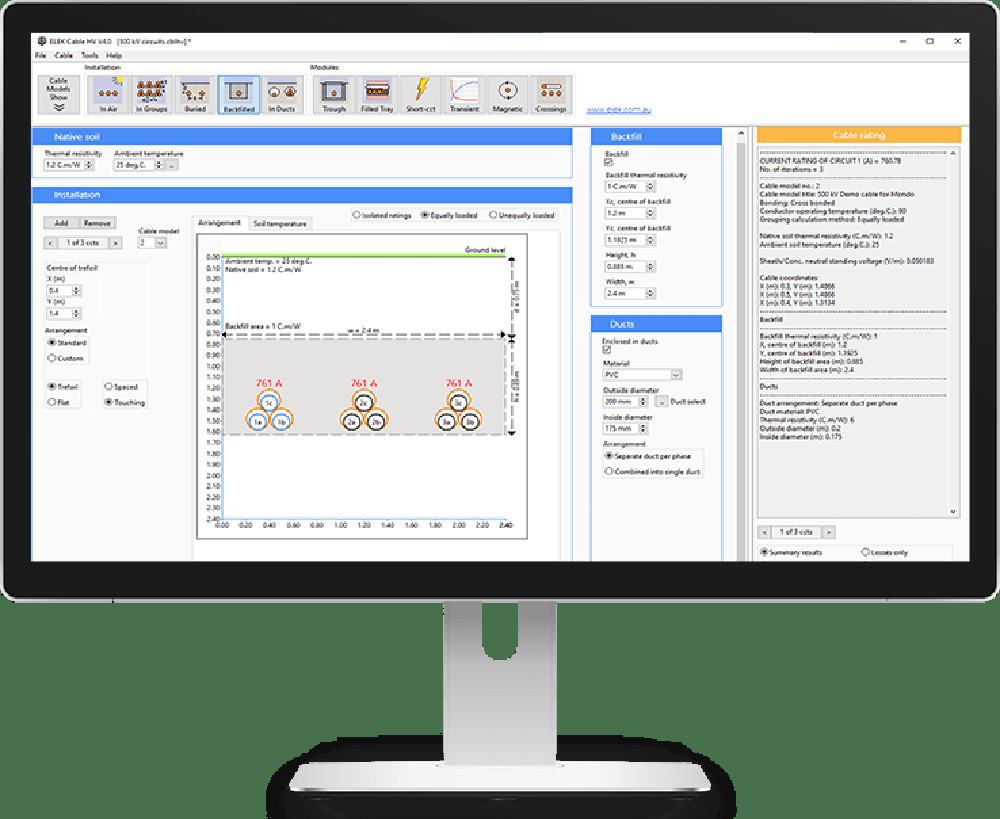This screenshot has width=1000, height=819.
Task: Open the Trough module
Action: [334, 94]
